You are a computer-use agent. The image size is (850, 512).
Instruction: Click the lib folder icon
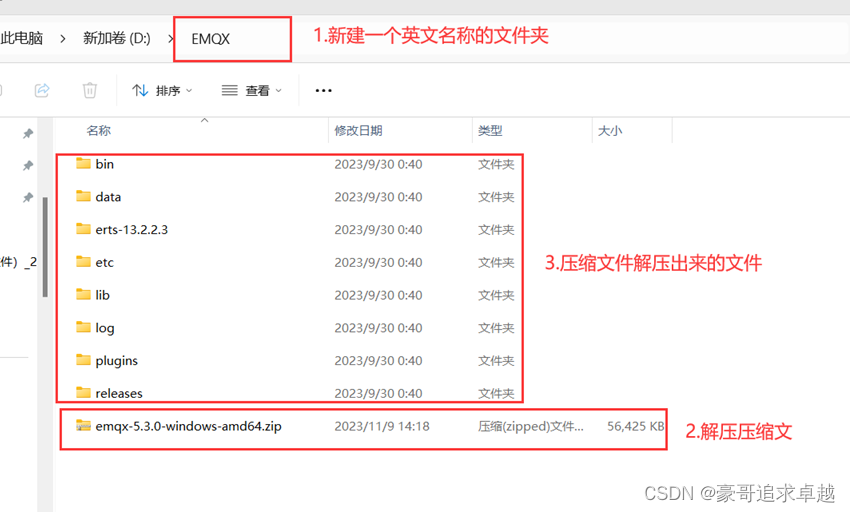click(83, 295)
